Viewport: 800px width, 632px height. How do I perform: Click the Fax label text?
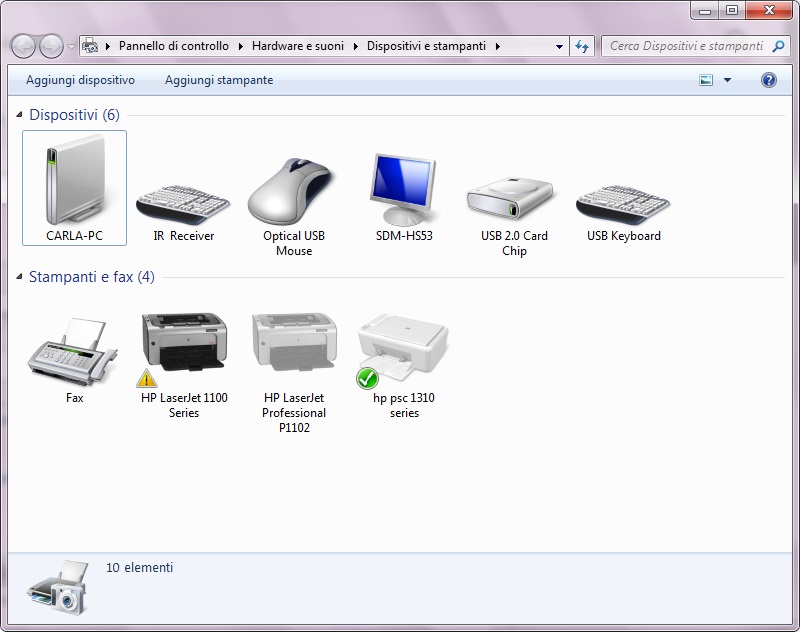74,398
